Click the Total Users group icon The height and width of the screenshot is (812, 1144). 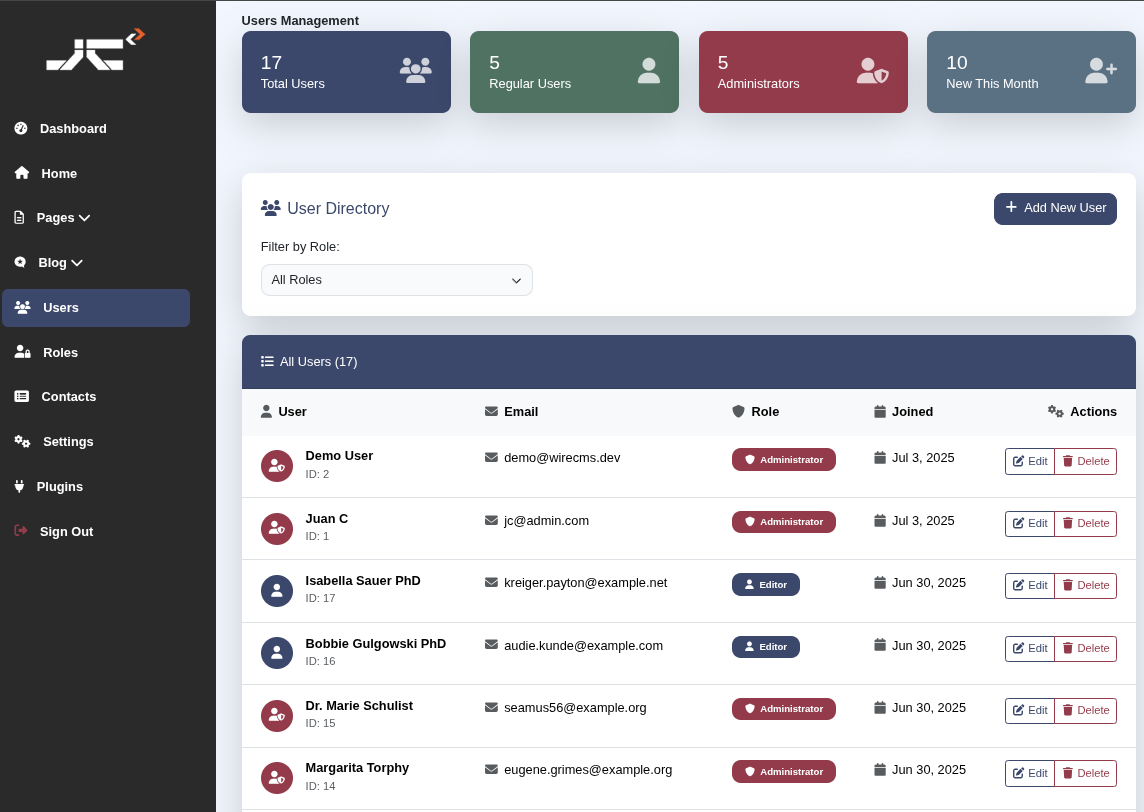[x=416, y=70]
